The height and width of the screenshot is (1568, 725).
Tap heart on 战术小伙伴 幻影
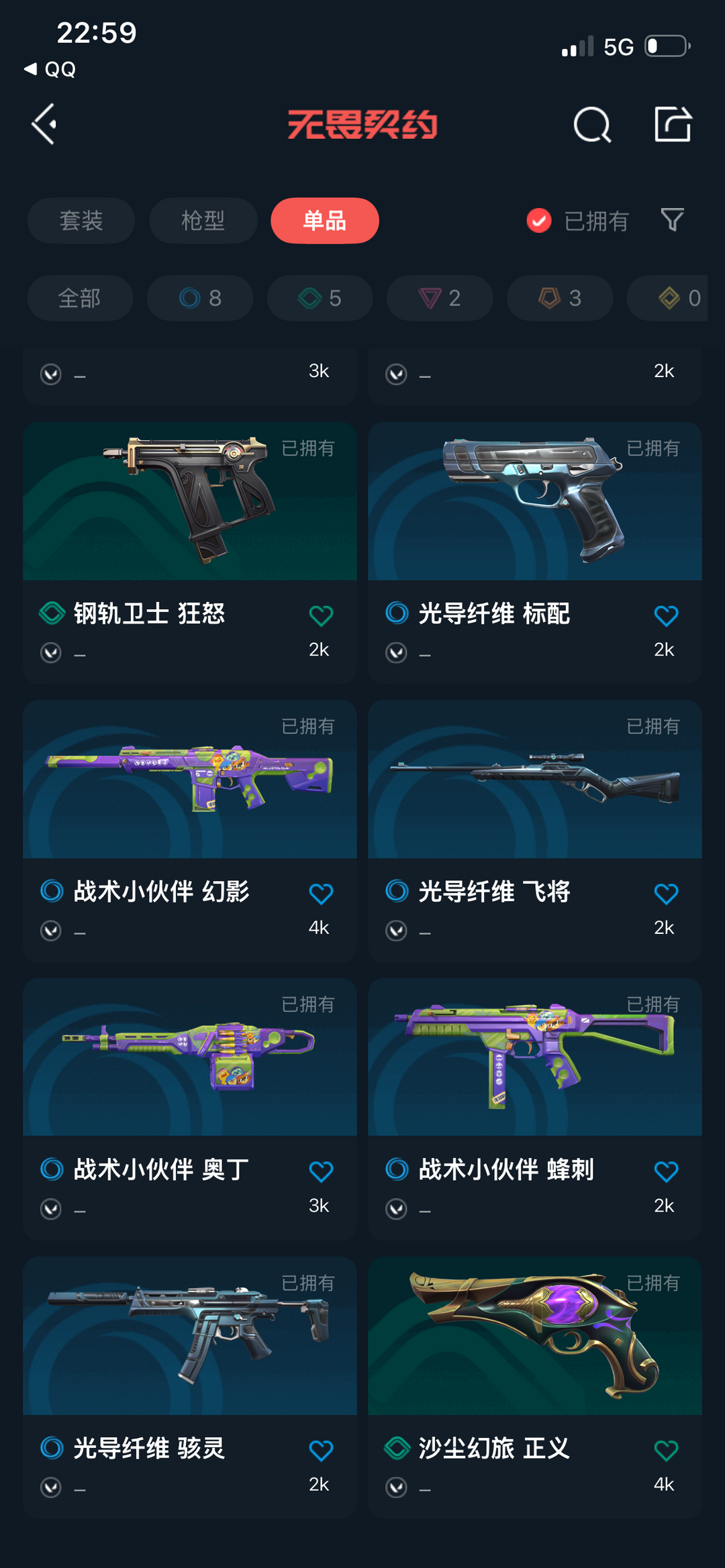pyautogui.click(x=321, y=893)
